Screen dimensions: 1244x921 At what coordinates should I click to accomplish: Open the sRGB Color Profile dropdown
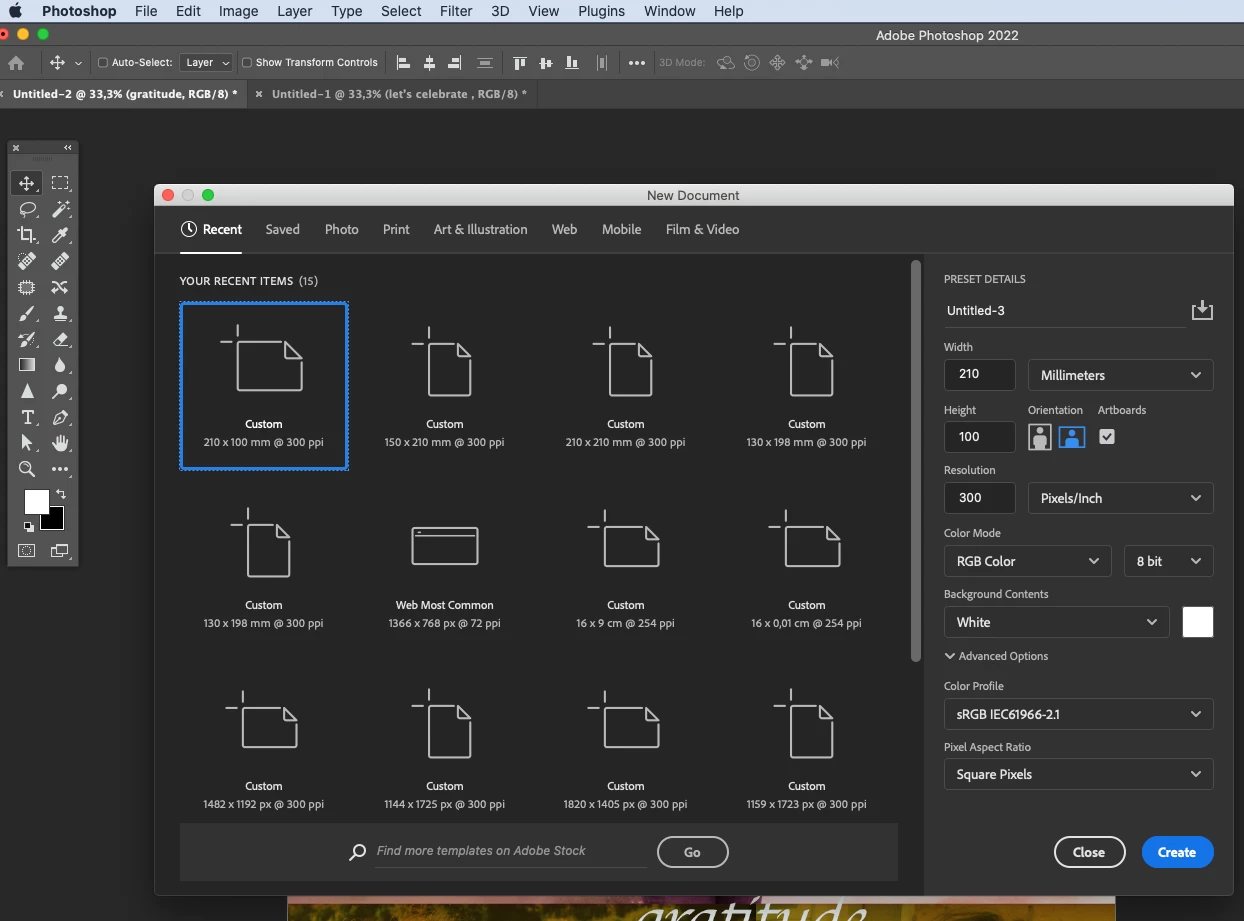click(x=1079, y=714)
